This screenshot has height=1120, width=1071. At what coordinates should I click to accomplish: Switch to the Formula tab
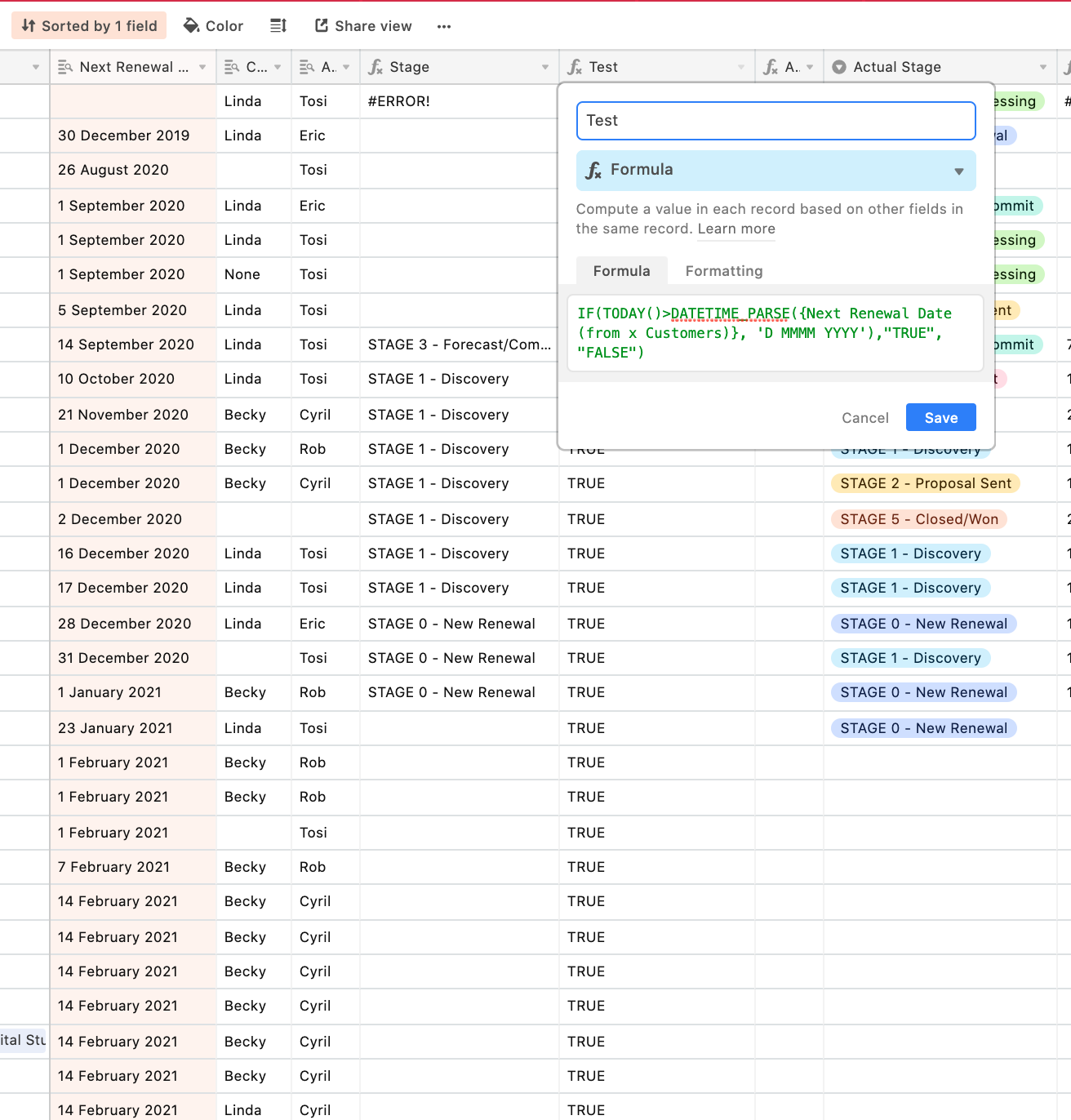click(622, 271)
